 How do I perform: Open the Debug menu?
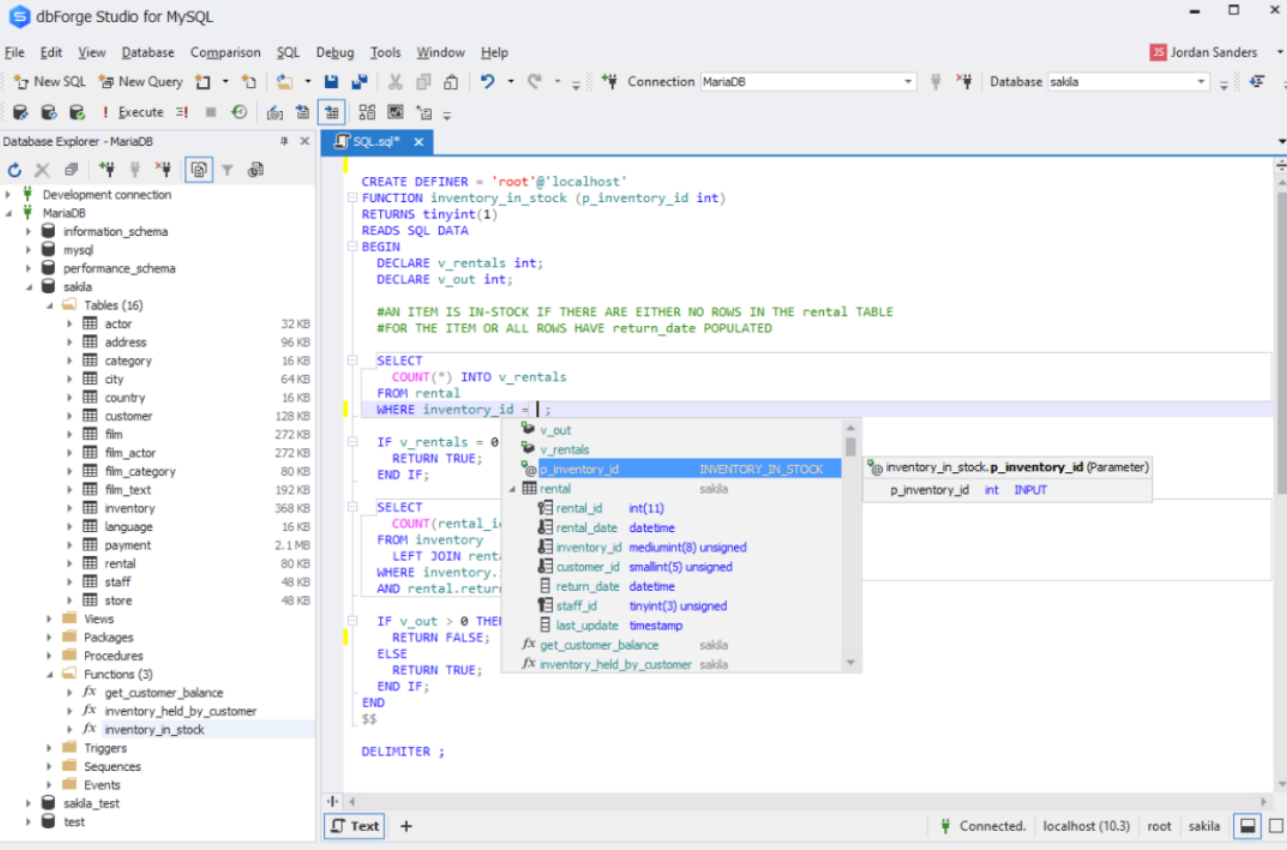335,52
